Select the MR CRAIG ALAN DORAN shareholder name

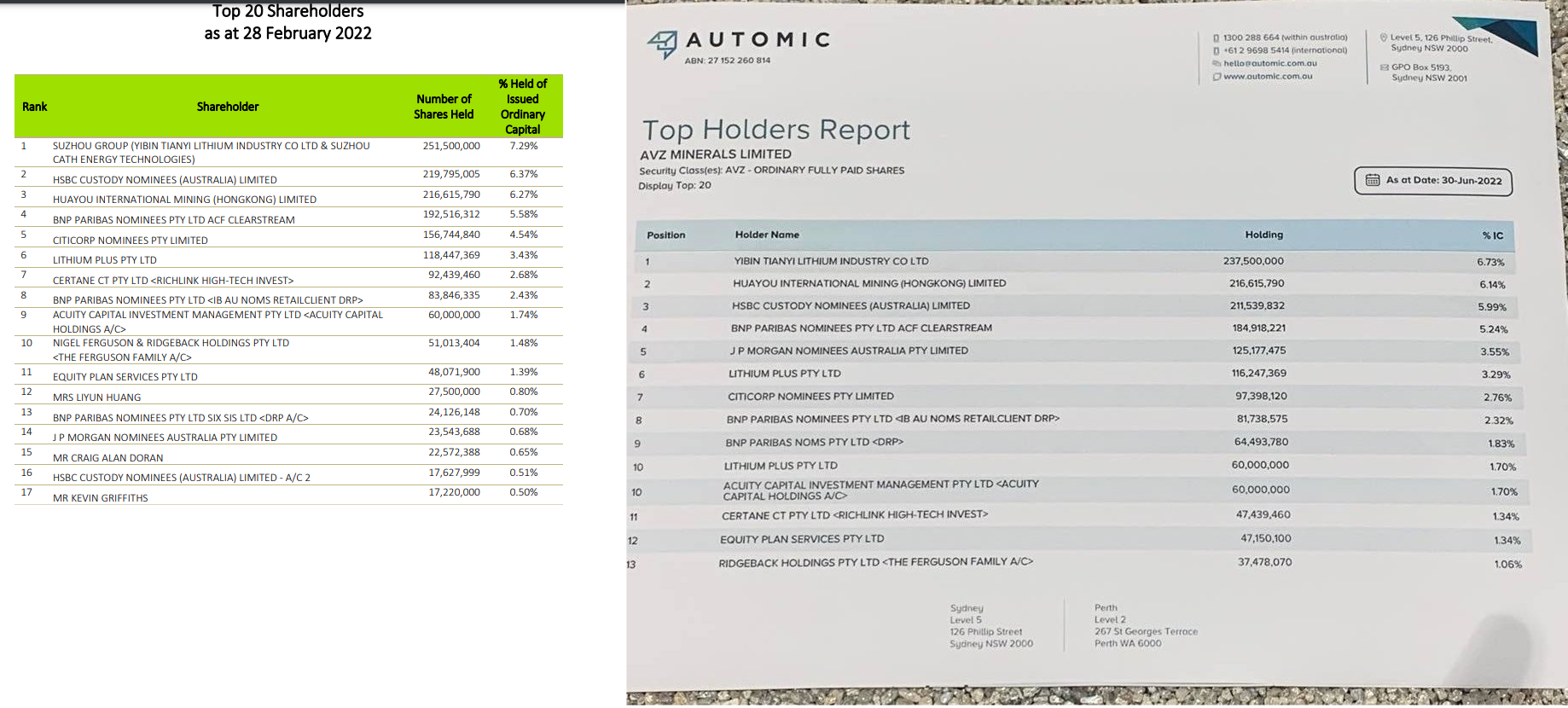[107, 458]
